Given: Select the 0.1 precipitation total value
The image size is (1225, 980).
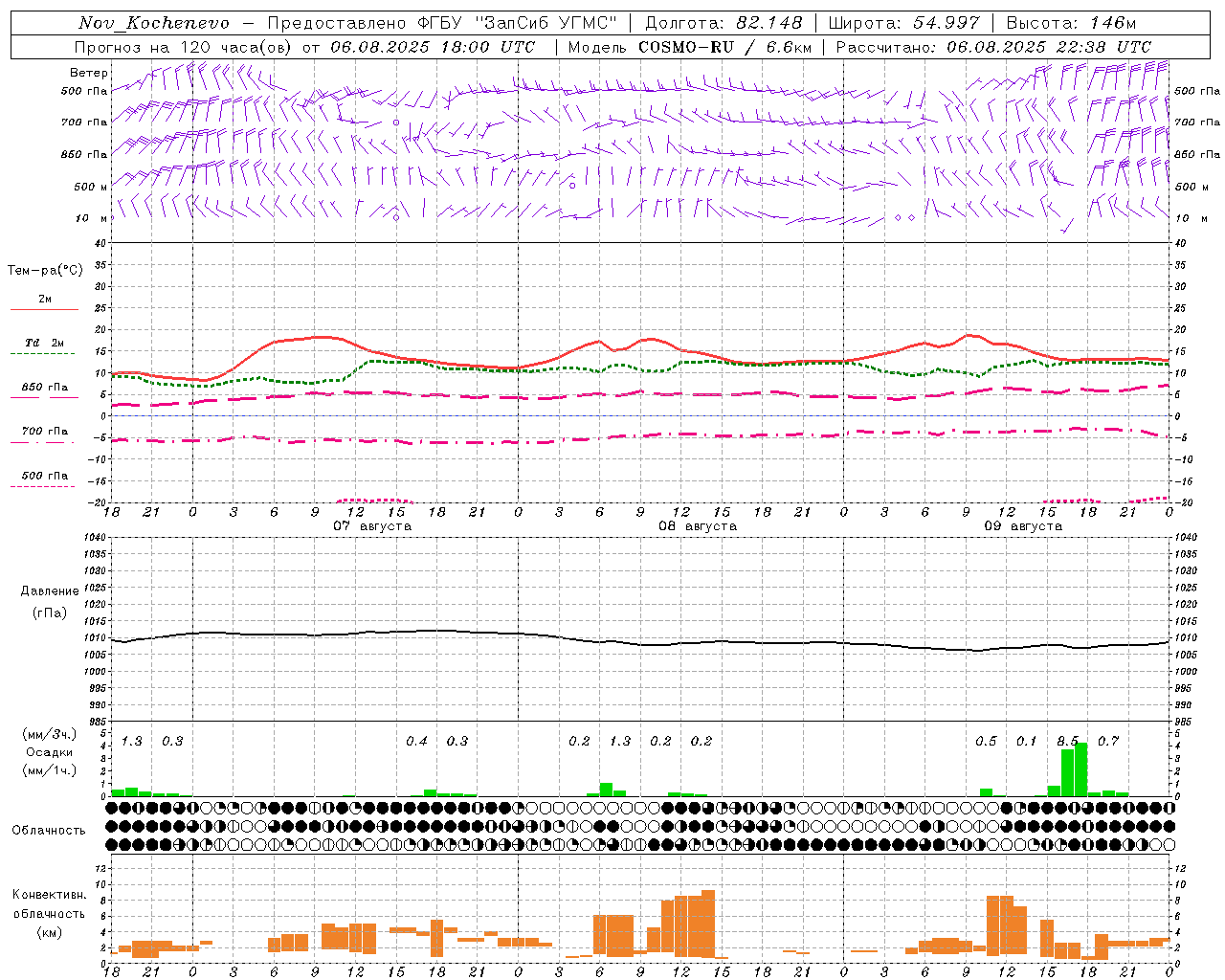Looking at the screenshot, I should pyautogui.click(x=1027, y=742).
